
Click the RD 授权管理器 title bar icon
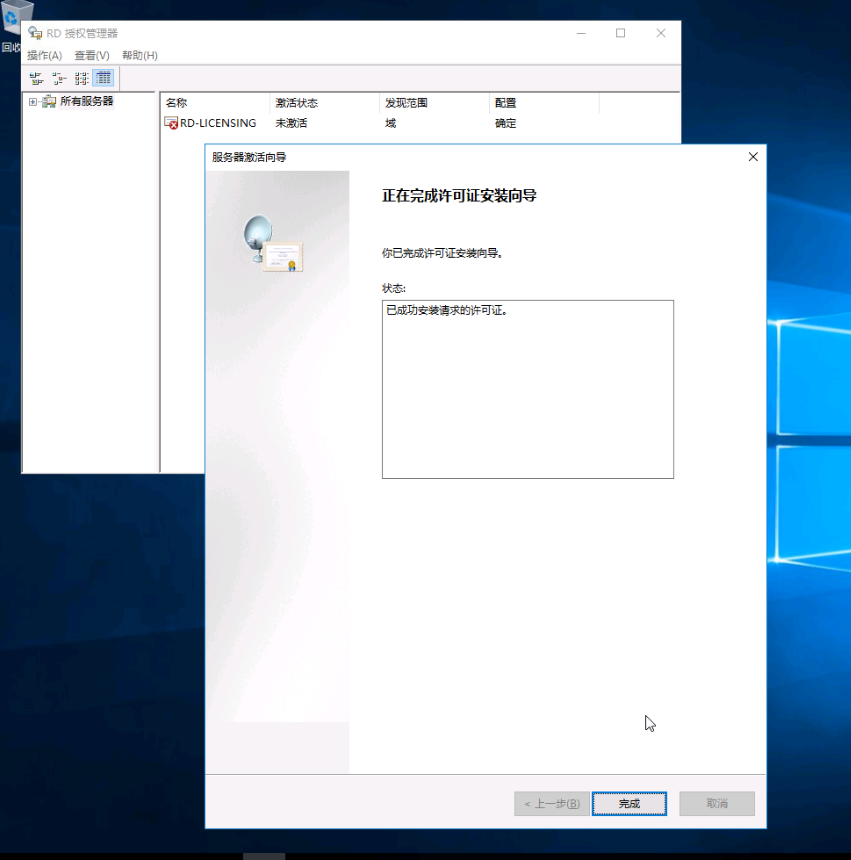[x=35, y=33]
